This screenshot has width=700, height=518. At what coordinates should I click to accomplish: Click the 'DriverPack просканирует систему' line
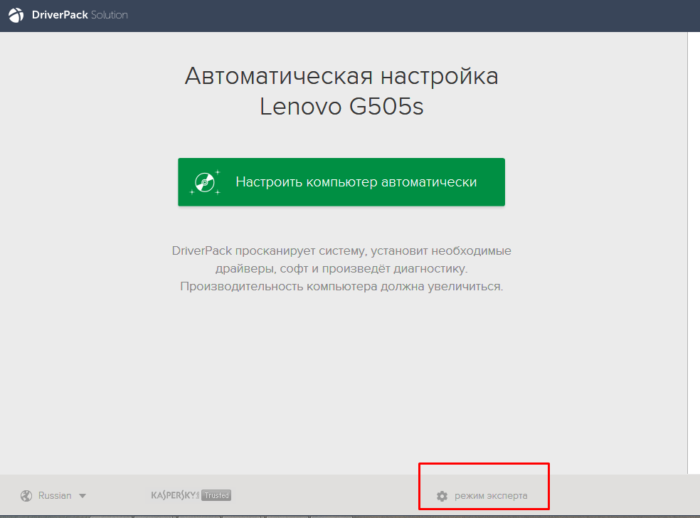pyautogui.click(x=342, y=251)
